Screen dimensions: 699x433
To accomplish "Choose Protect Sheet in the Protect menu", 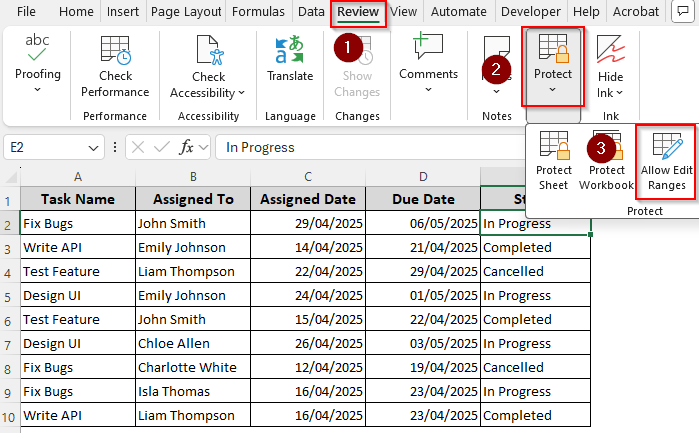I will (x=553, y=161).
